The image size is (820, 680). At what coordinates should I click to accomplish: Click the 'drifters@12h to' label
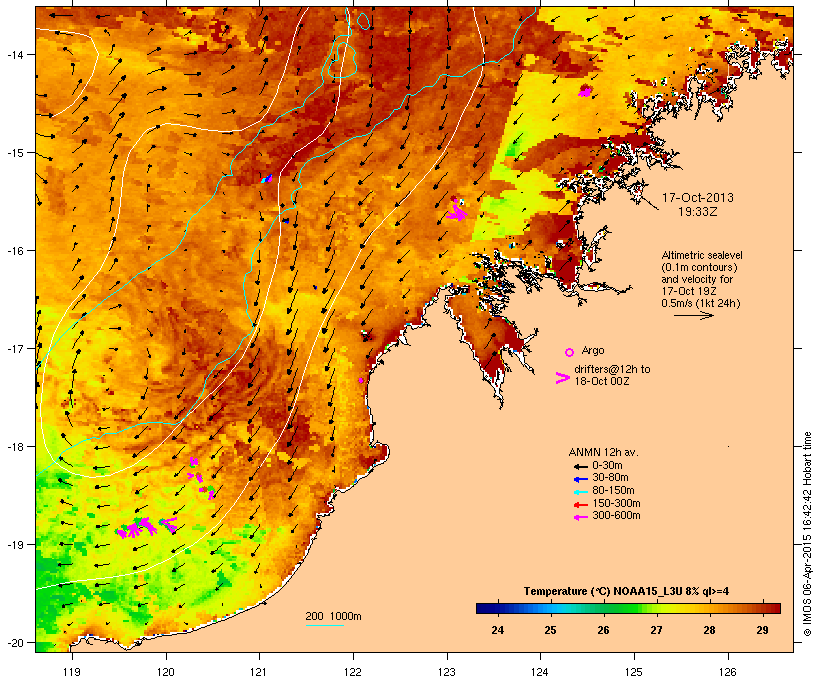[612, 369]
